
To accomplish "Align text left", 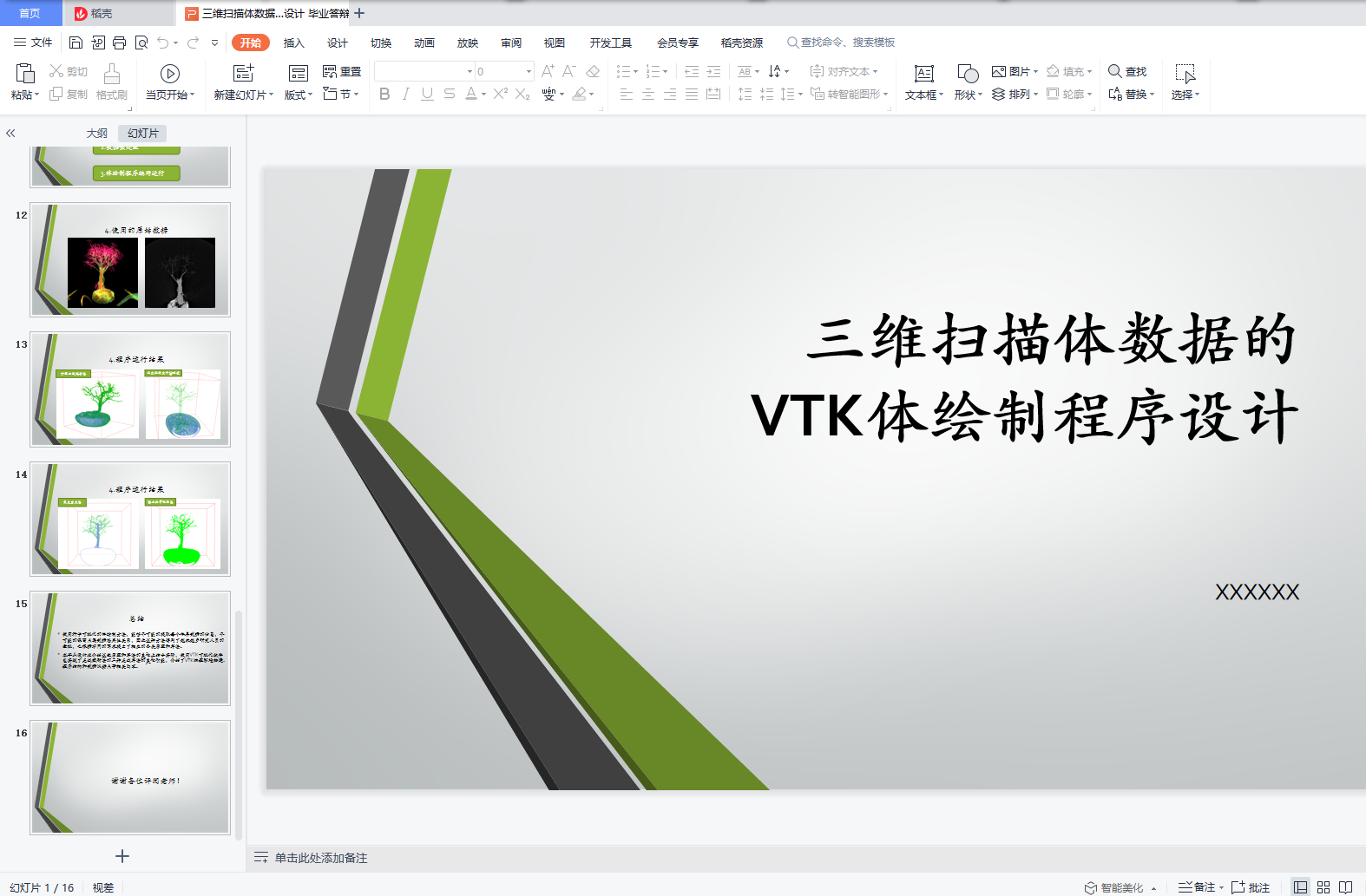I will pos(627,94).
